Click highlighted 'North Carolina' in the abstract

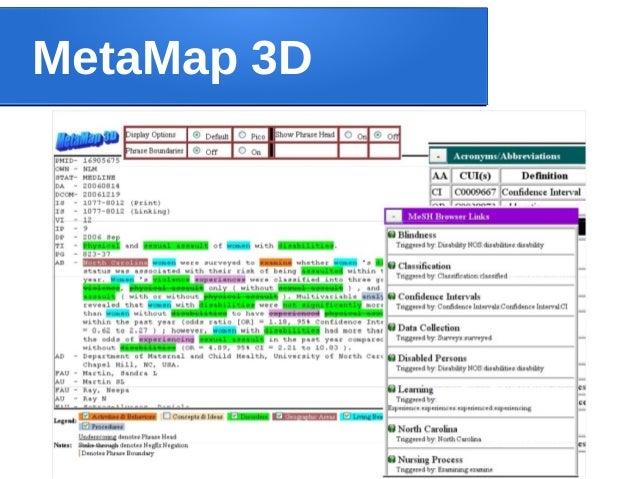[x=115, y=262]
